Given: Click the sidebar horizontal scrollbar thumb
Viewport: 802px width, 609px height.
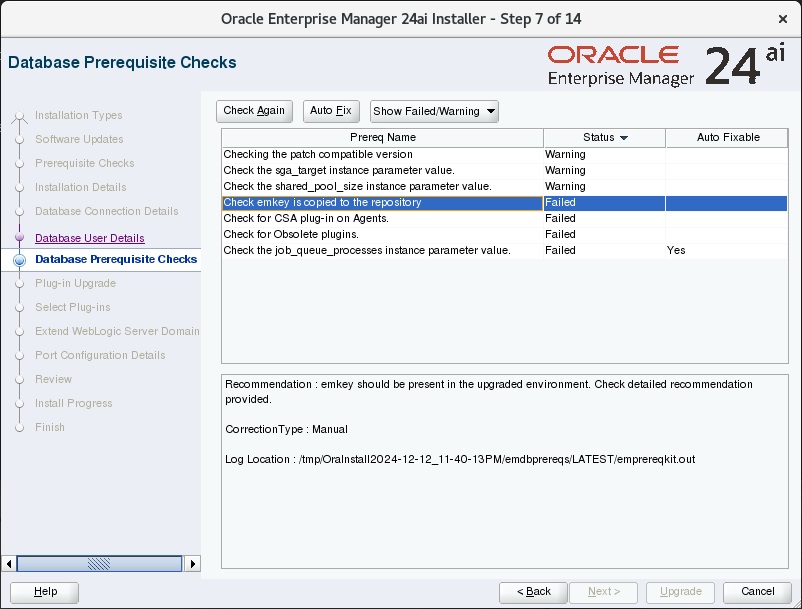Looking at the screenshot, I should point(99,564).
